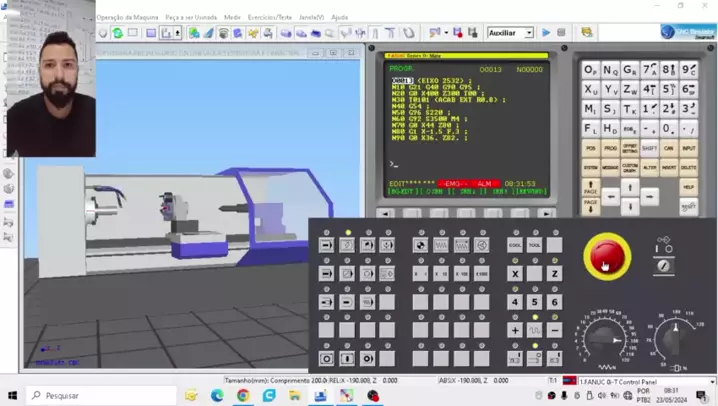718x406 pixels.
Task: Open the Auxiliar dropdown list
Action: tap(529, 33)
